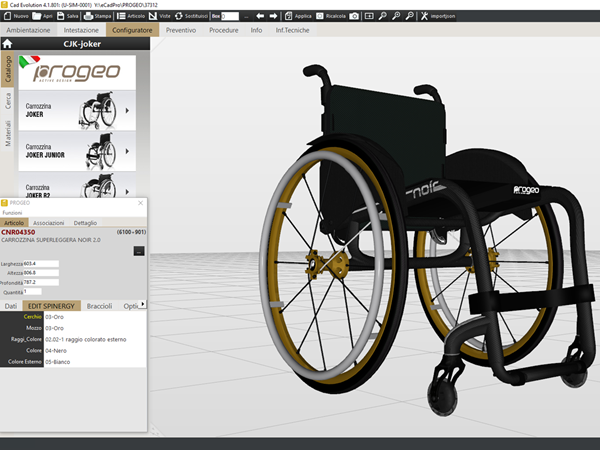Close the PROGEO panel
Viewport: 600px width, 450px height.
click(140, 203)
